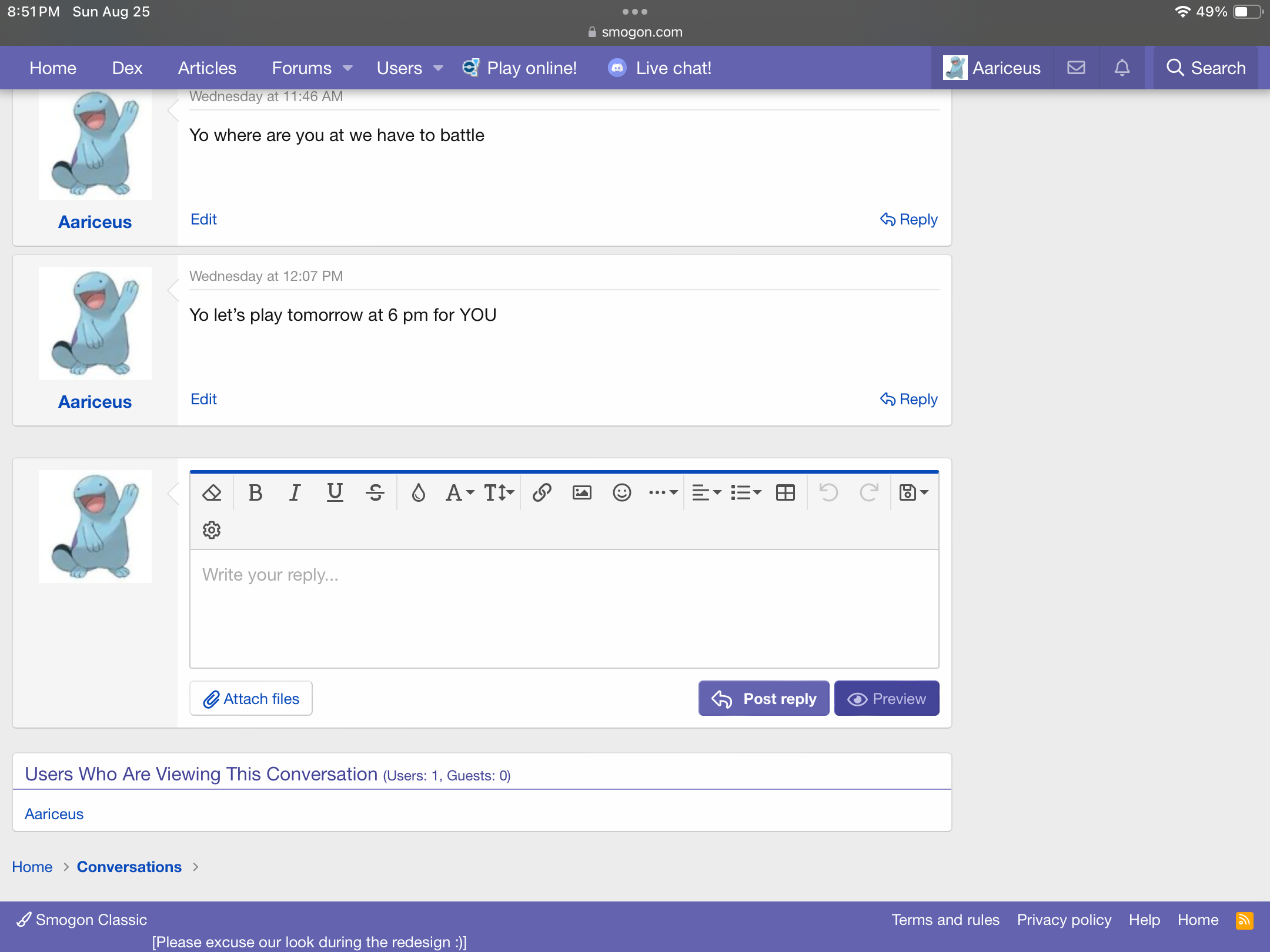Open the Search box
The height and width of the screenshot is (952, 1270).
pos(1206,68)
